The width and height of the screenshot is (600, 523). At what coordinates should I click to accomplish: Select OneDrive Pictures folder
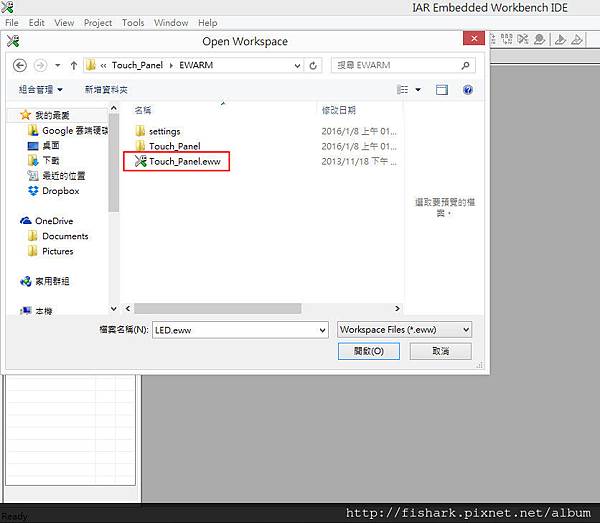point(51,251)
